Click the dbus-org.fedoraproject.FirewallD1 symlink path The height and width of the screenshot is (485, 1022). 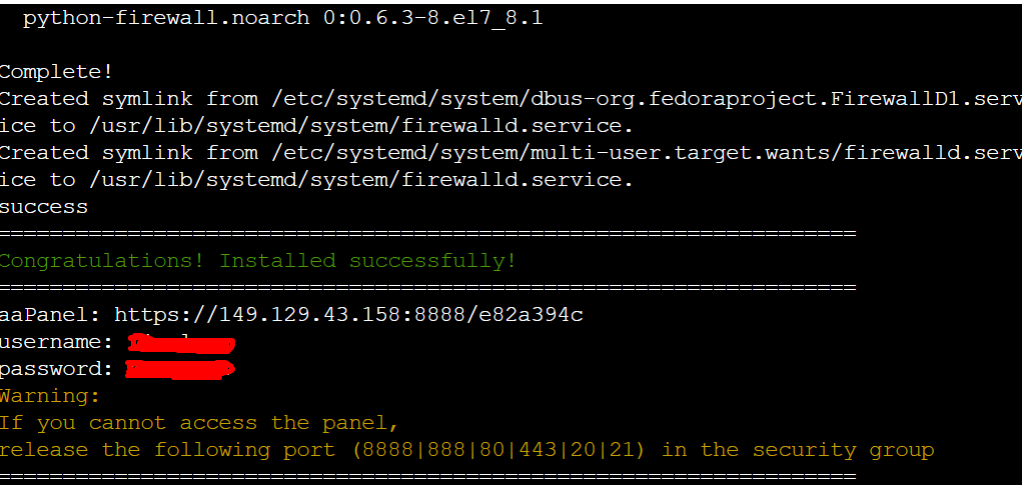tap(640, 99)
